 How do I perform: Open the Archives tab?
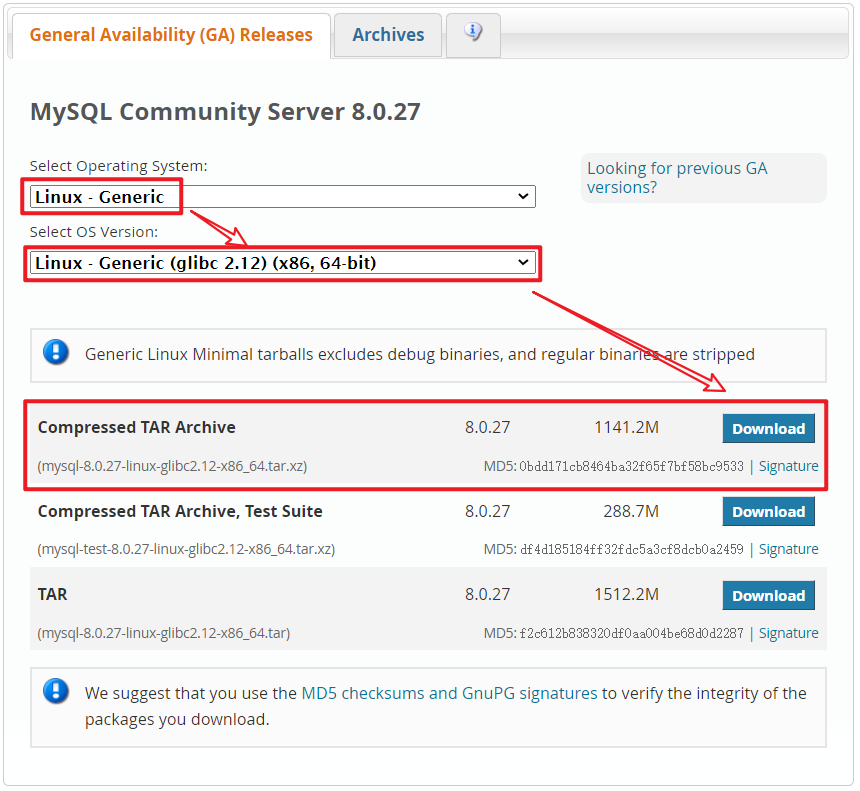388,35
